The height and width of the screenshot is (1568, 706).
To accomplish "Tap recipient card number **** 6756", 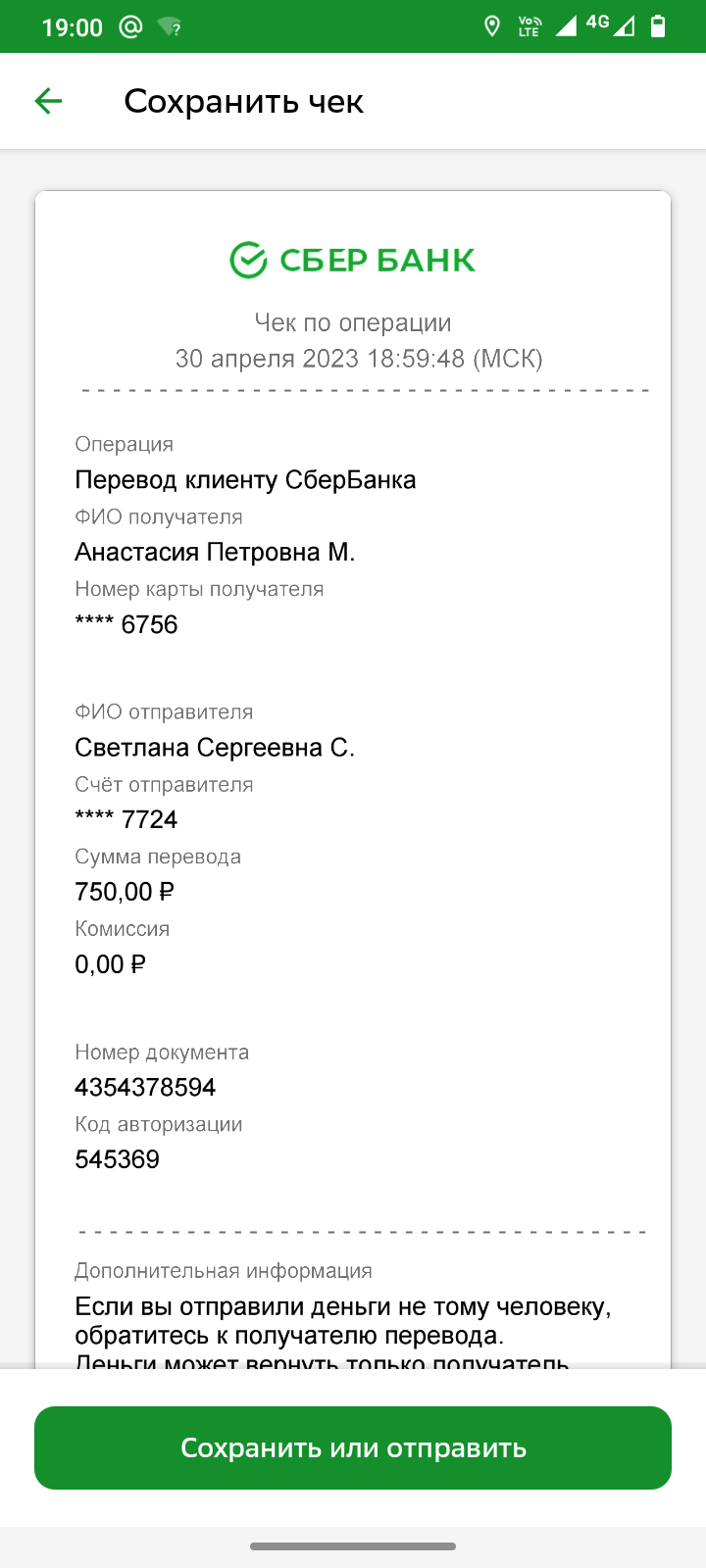I will point(126,624).
